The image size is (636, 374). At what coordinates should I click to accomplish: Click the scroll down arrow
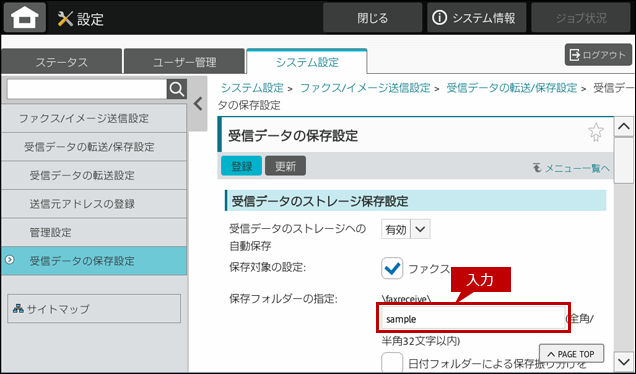tap(624, 360)
